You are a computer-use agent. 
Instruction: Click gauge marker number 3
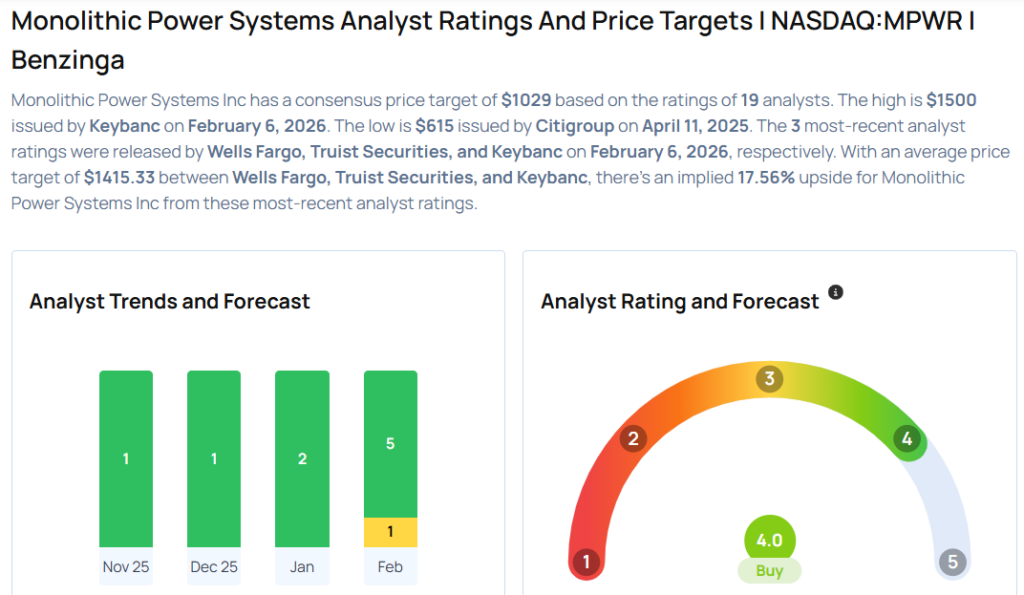769,379
